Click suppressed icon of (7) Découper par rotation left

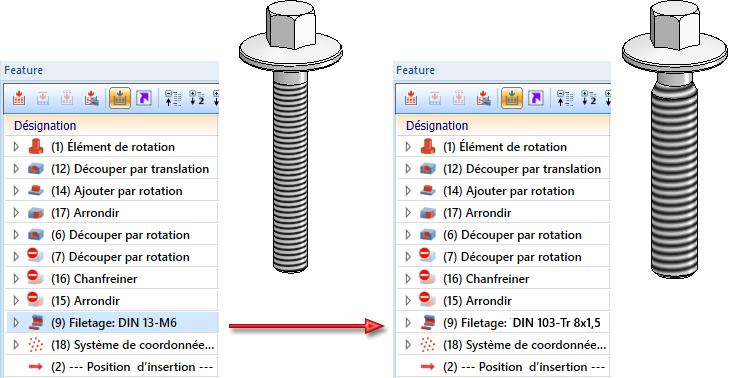[x=35, y=256]
